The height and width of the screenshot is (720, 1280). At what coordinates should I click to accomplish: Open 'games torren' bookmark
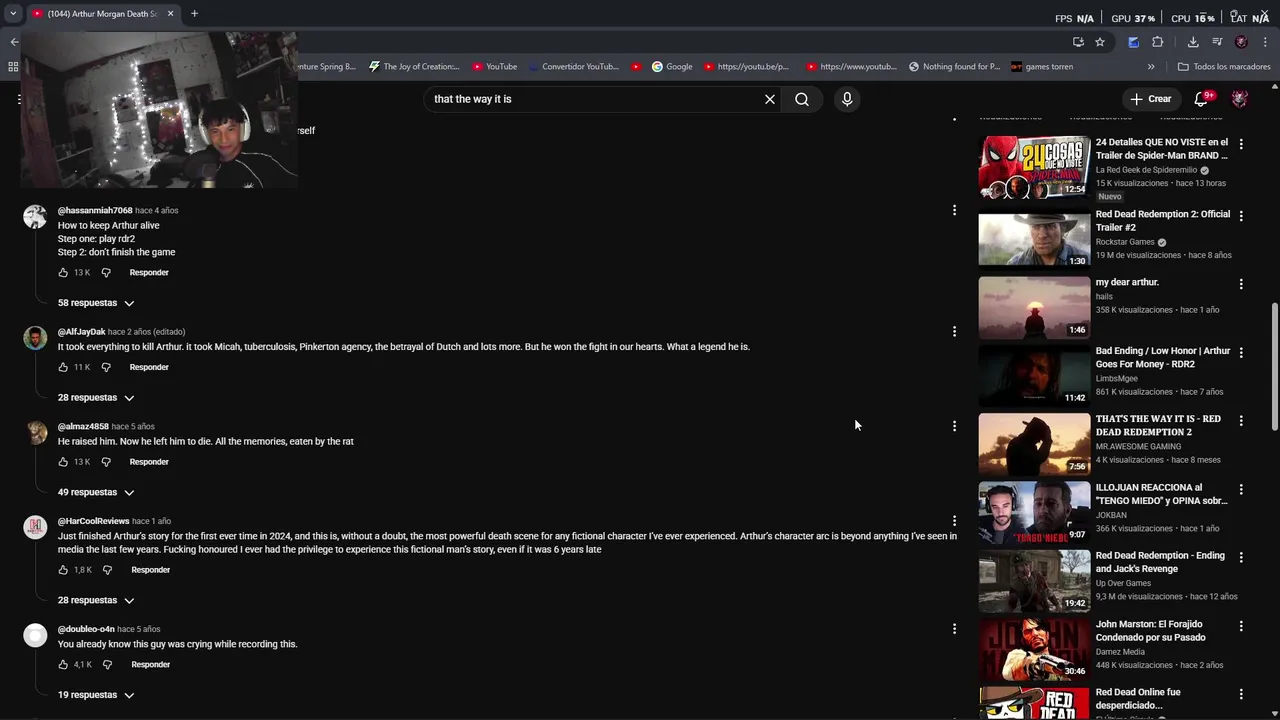[1042, 67]
